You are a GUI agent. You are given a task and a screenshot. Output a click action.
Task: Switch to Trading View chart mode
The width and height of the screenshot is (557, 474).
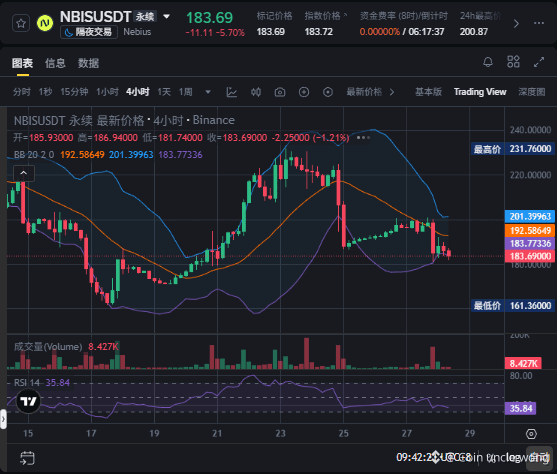(x=480, y=92)
